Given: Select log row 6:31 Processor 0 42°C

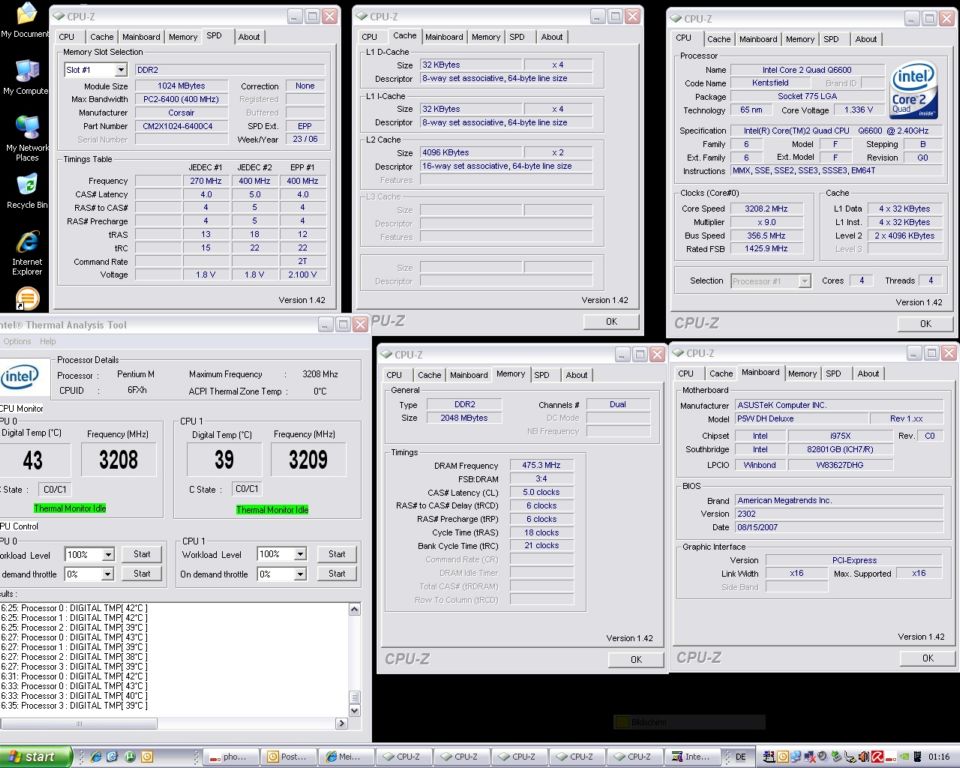Looking at the screenshot, I should pos(74,677).
